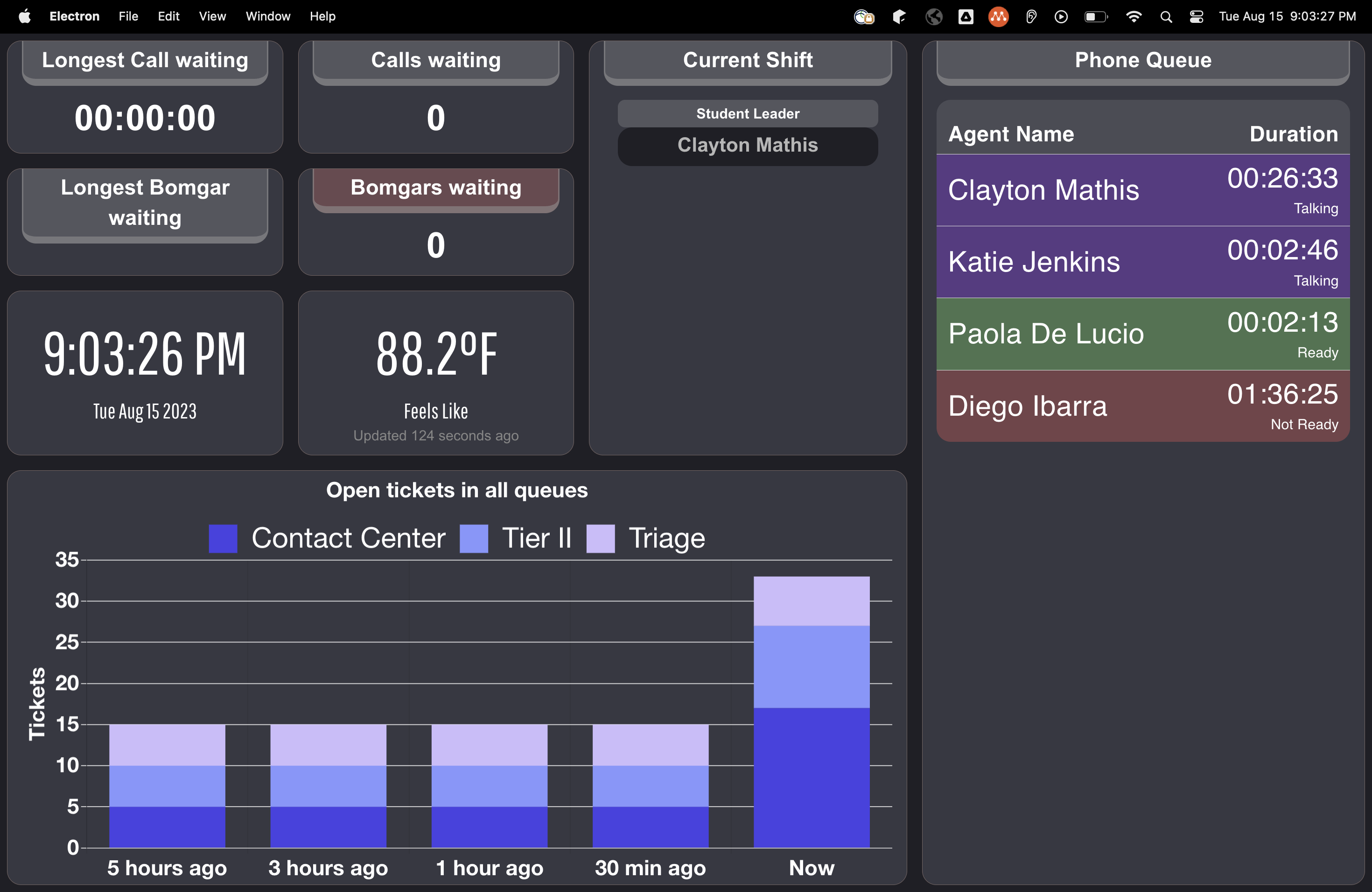This screenshot has width=1372, height=892.
Task: Click the Wi-Fi status icon
Action: point(1134,17)
